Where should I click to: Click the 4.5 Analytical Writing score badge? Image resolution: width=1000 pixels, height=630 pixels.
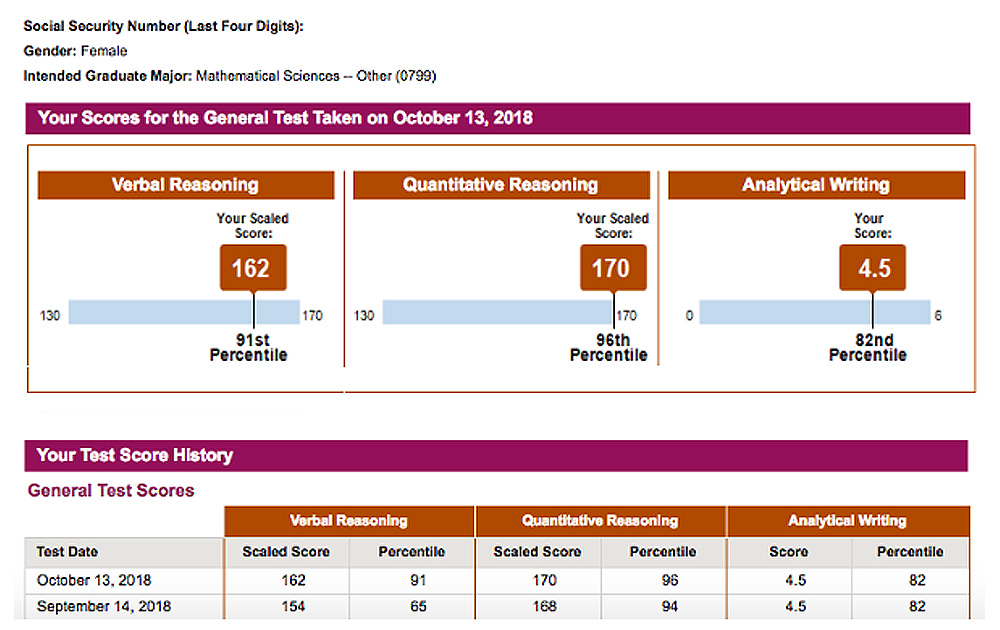click(871, 268)
